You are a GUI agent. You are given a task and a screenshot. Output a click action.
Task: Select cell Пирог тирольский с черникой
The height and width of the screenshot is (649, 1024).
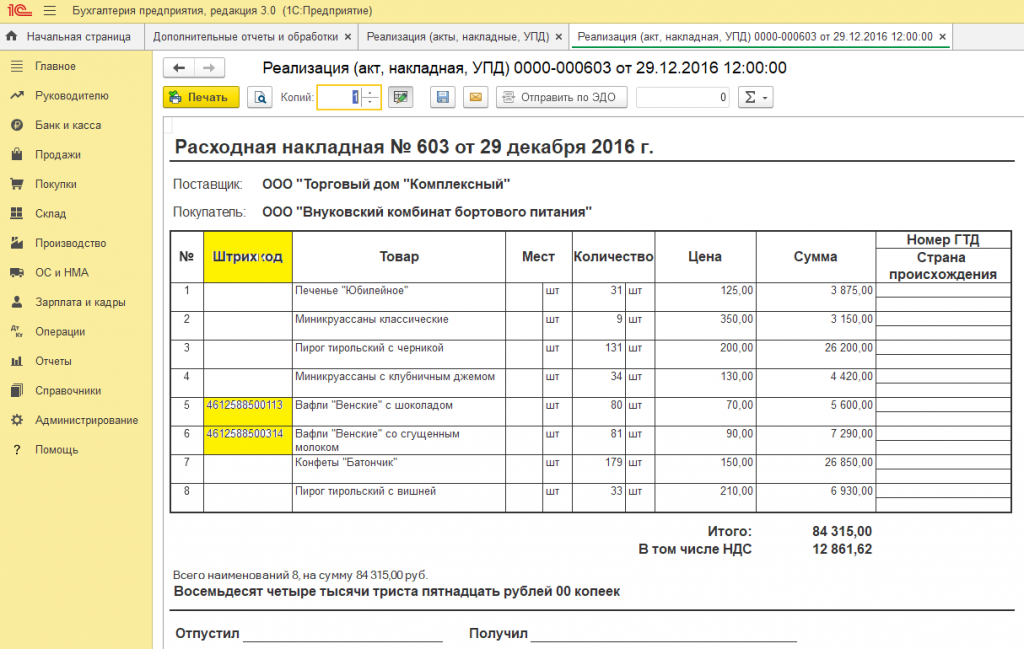coord(398,354)
